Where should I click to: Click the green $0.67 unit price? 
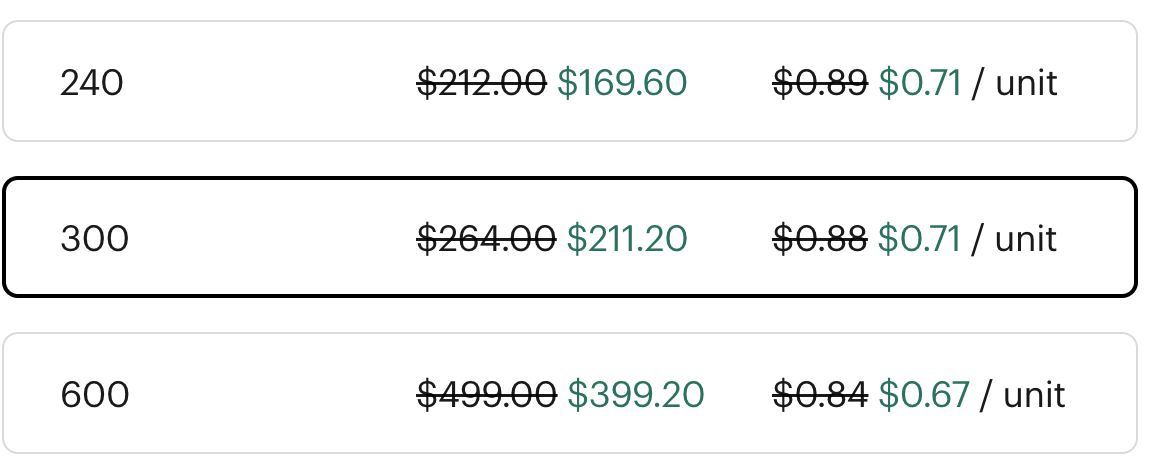tap(924, 395)
